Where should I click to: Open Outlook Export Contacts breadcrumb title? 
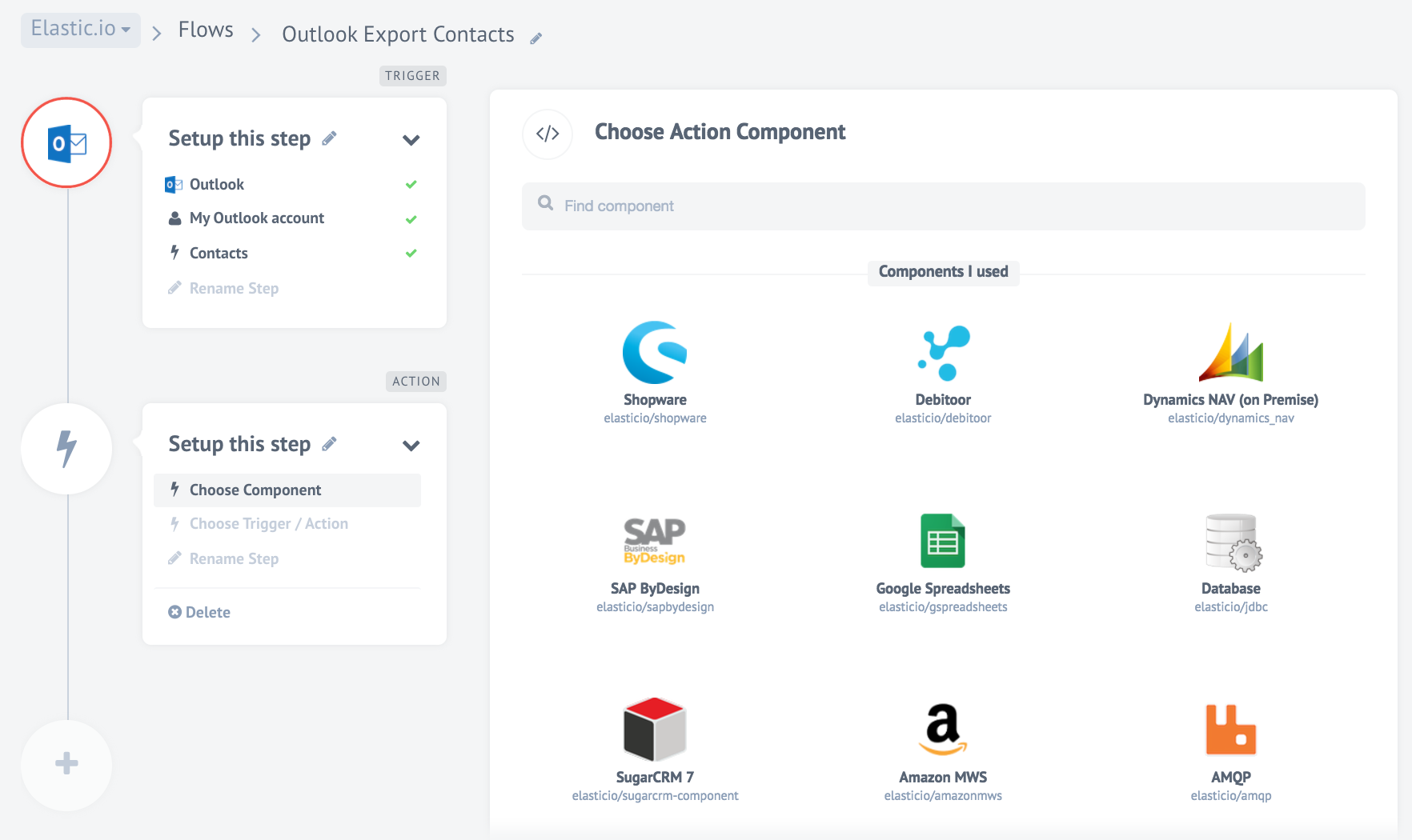tap(398, 34)
